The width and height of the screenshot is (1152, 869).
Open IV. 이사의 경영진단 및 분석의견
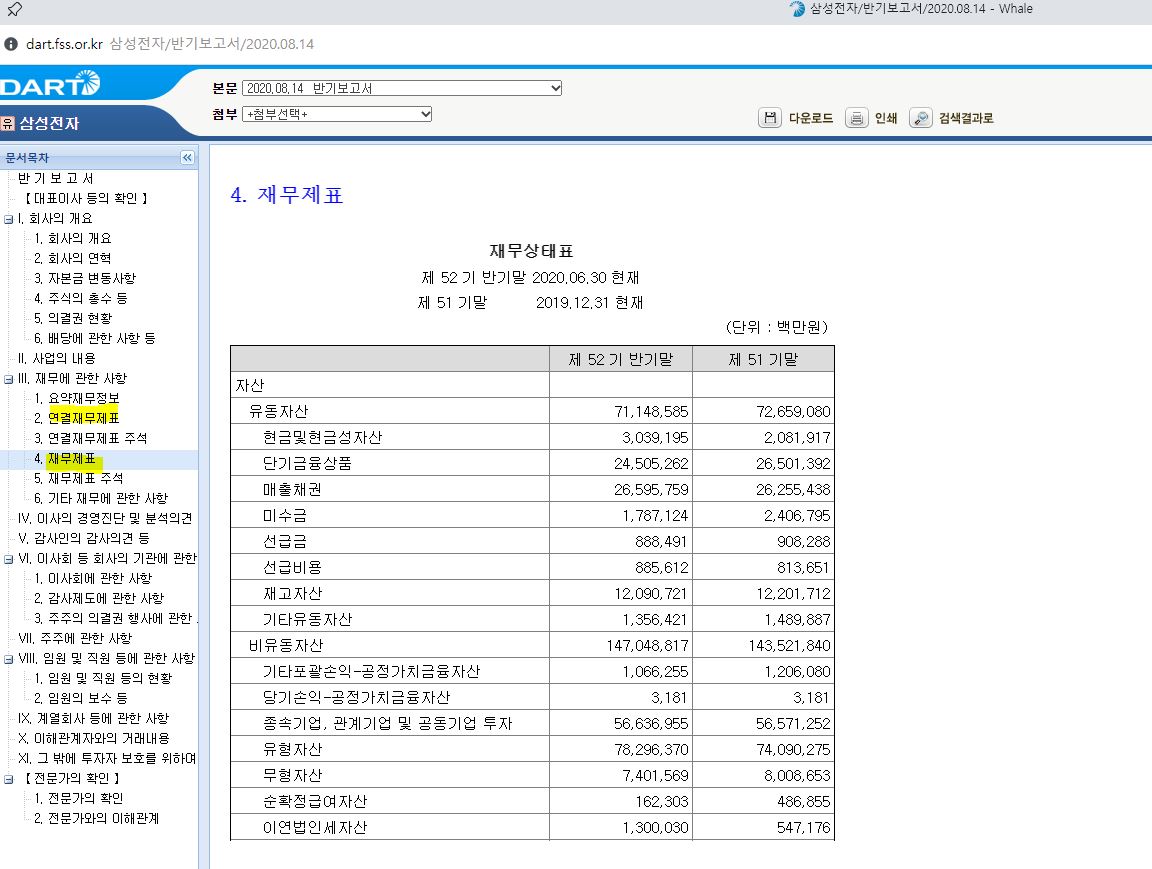point(105,519)
